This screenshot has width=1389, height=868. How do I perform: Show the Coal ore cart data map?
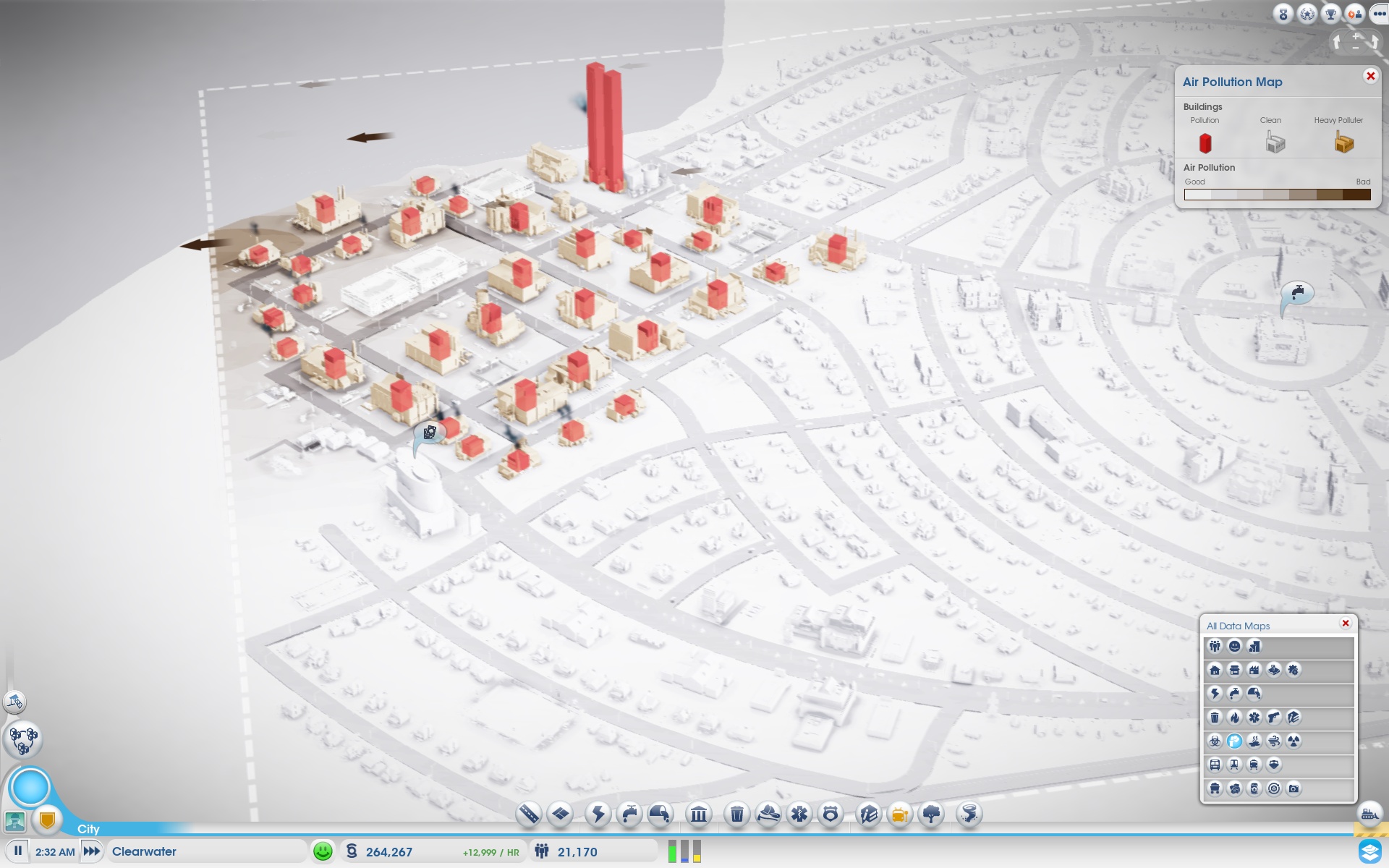[1215, 788]
